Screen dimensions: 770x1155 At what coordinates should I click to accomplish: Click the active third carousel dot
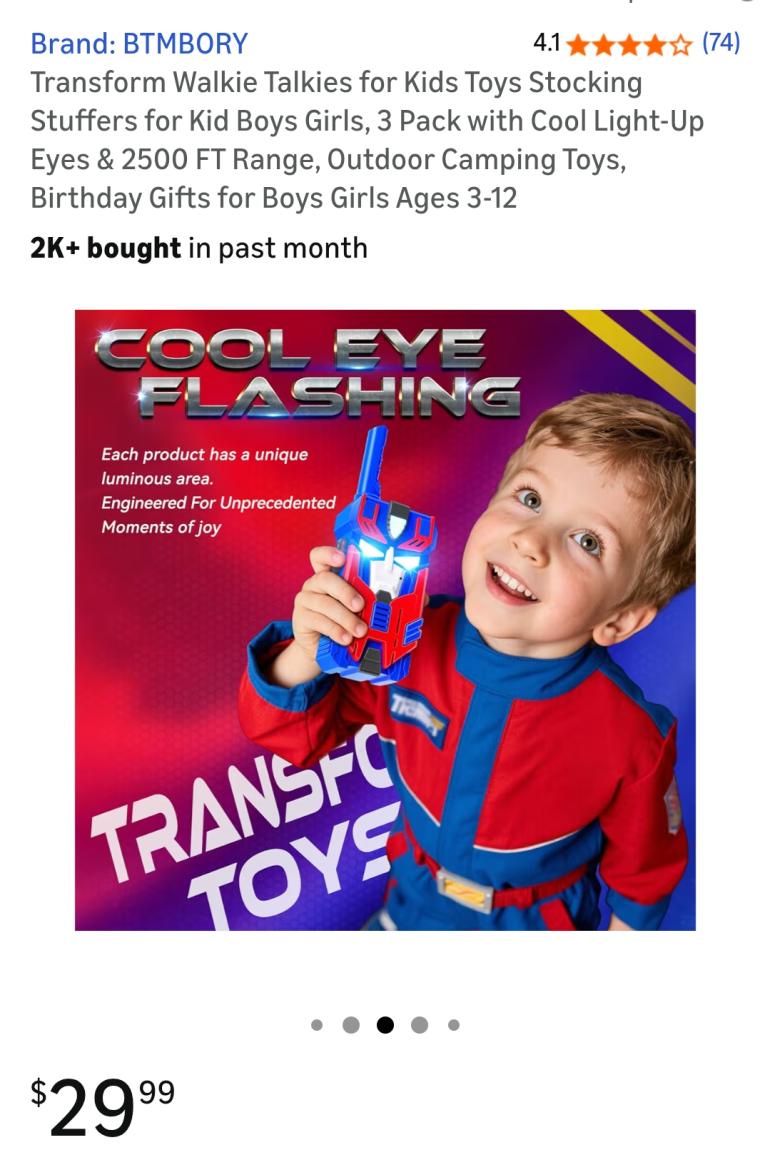pos(385,1025)
